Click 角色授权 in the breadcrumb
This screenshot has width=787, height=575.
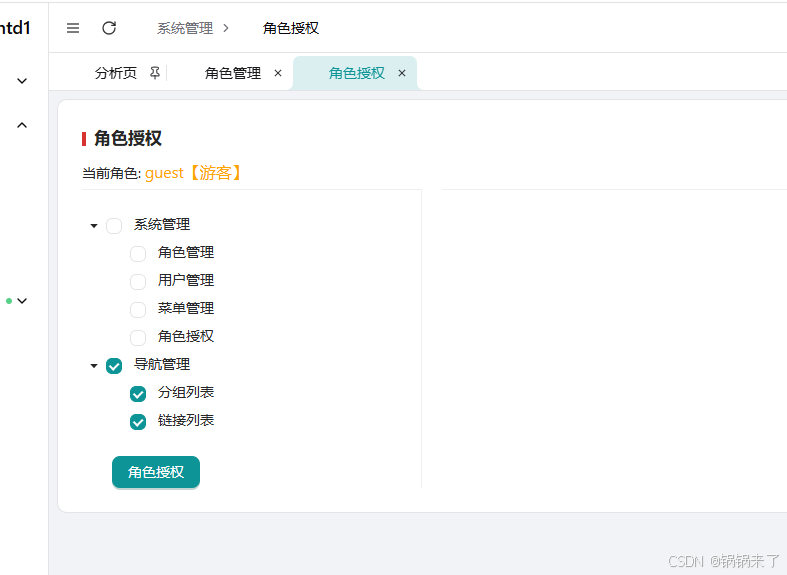click(291, 28)
